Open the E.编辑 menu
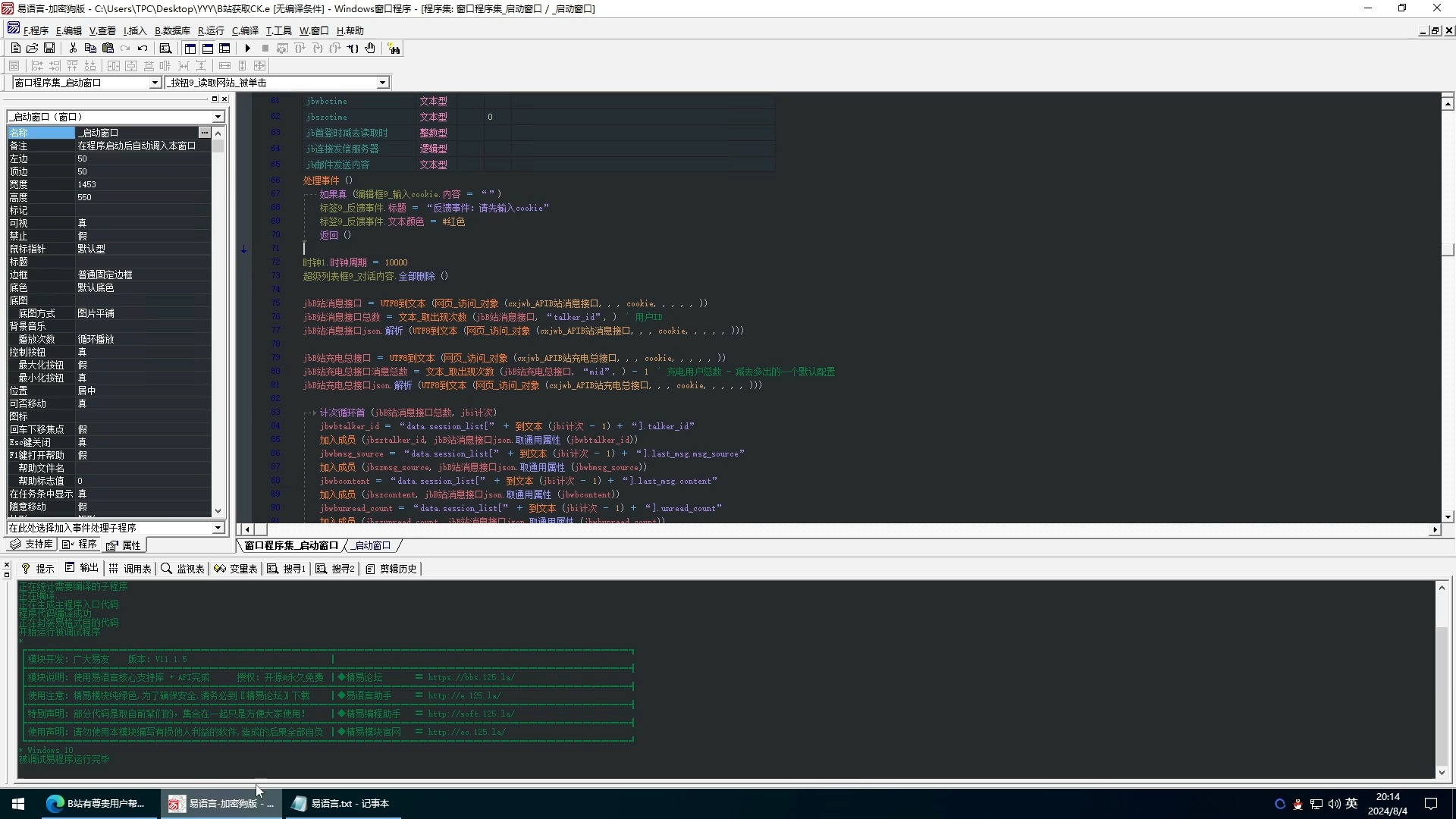This screenshot has width=1456, height=819. [x=68, y=30]
